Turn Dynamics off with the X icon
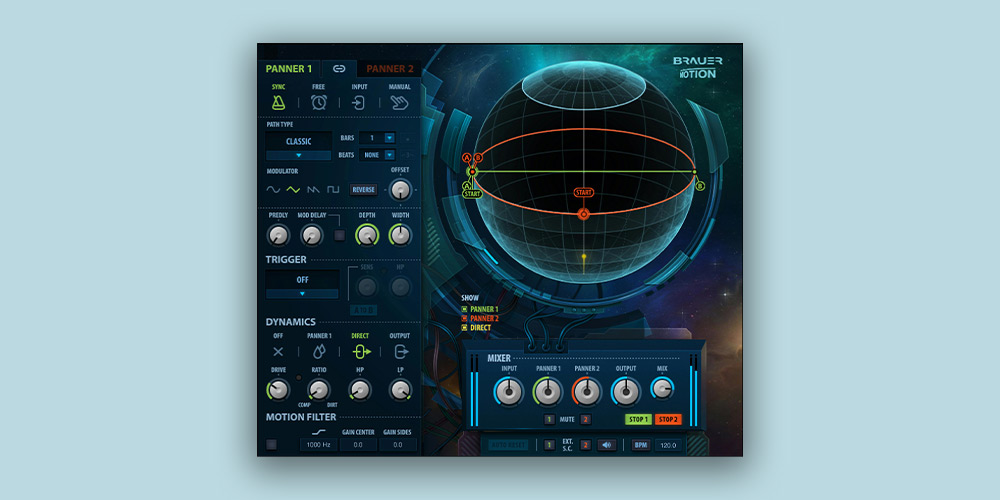Image resolution: width=1000 pixels, height=500 pixels. tap(278, 352)
